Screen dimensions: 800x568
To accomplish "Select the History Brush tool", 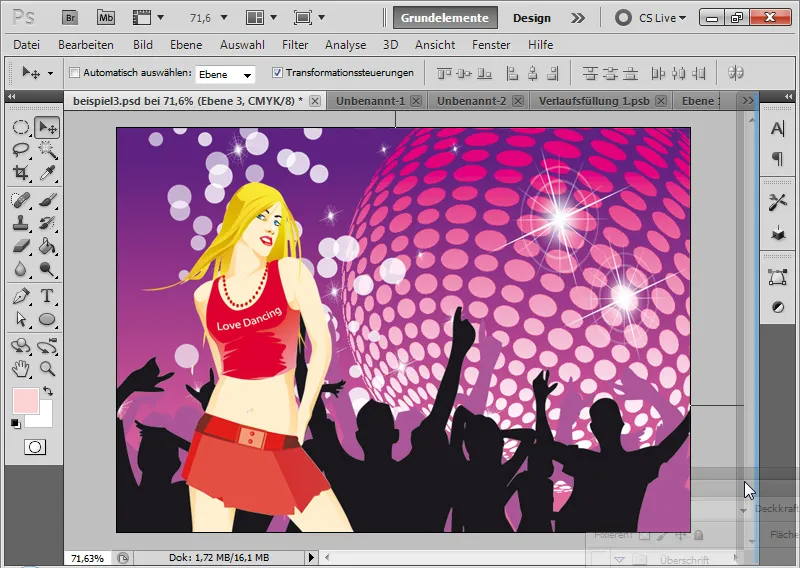I will (x=47, y=223).
